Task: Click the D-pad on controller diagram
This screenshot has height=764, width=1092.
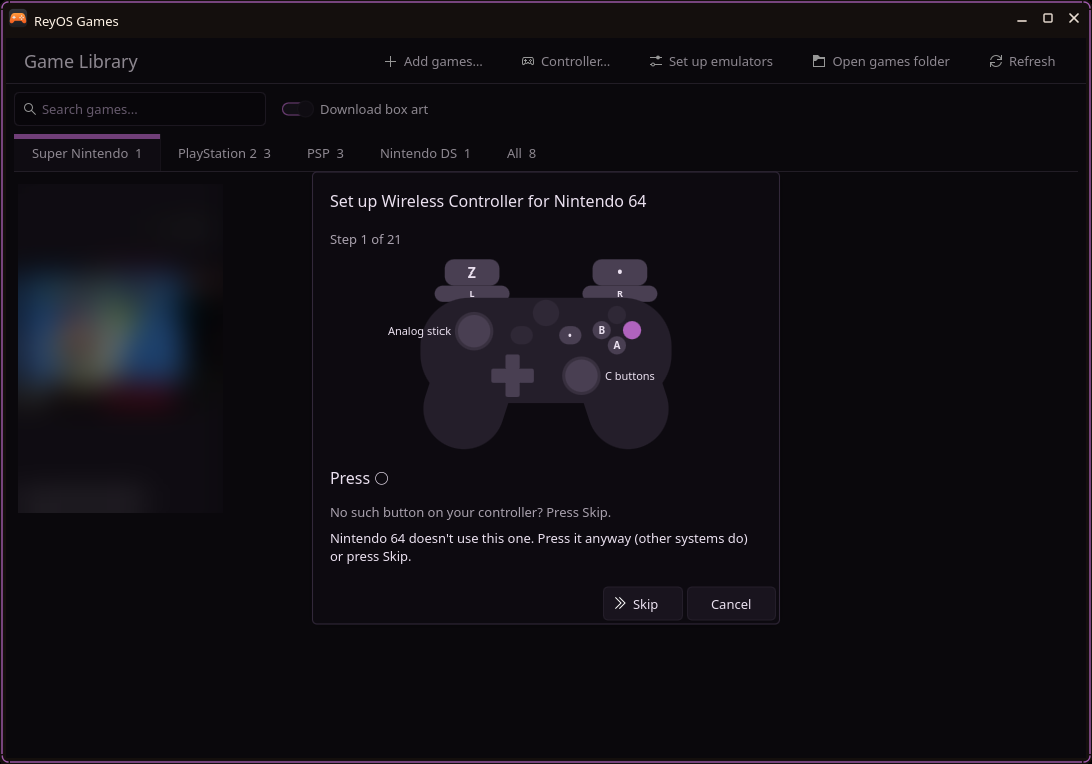Action: (x=513, y=376)
